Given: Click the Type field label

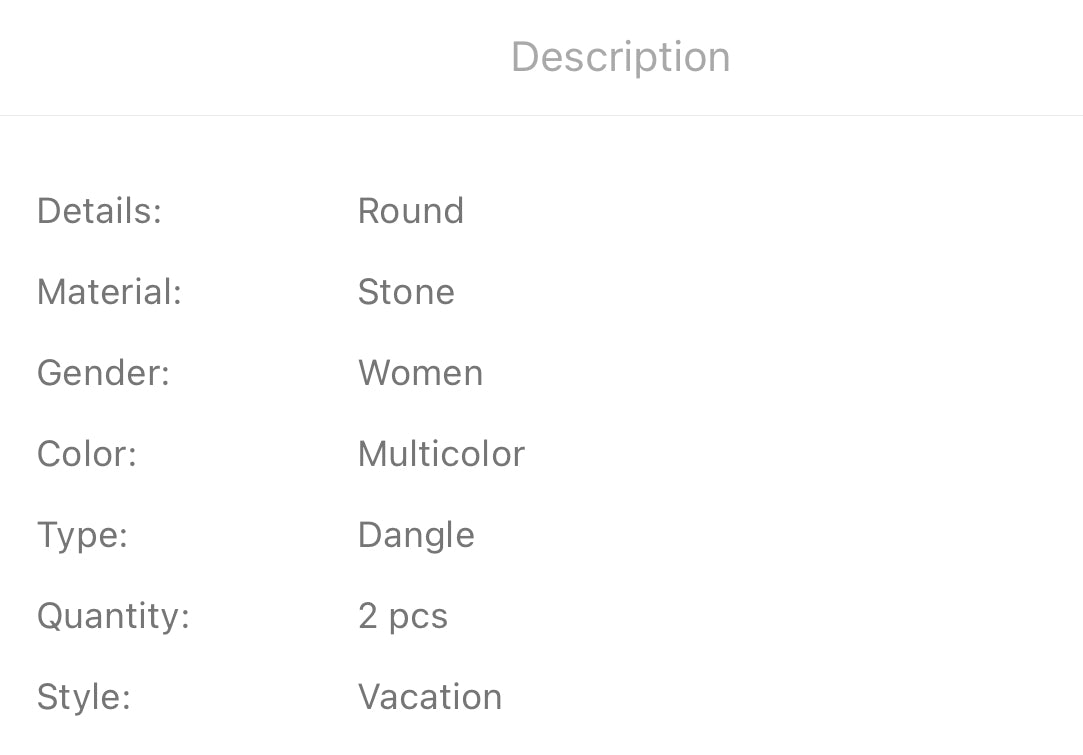Looking at the screenshot, I should (x=82, y=535).
